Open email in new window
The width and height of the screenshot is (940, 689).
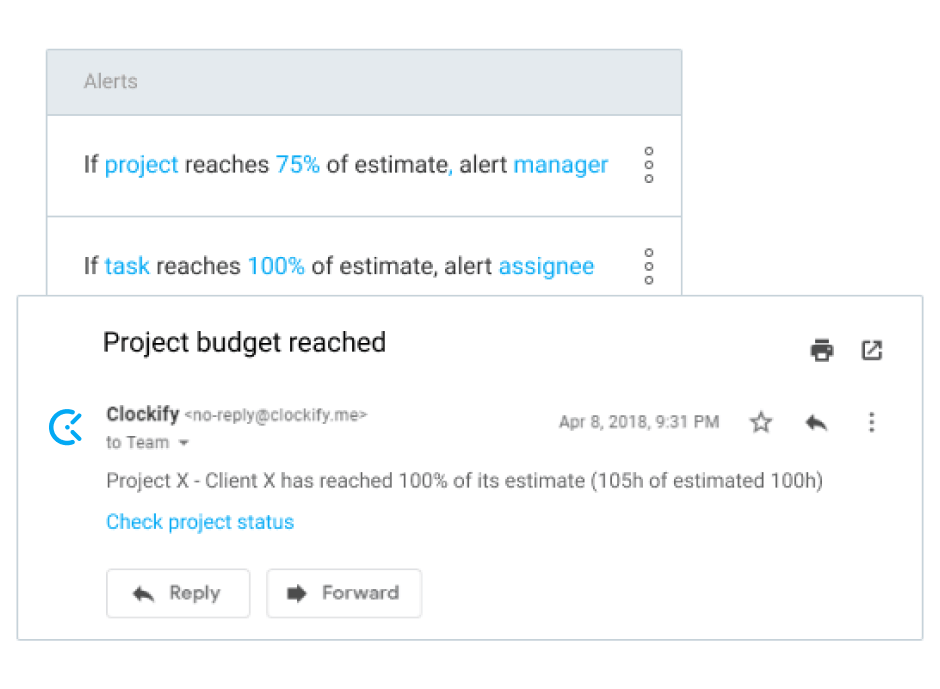coord(872,350)
